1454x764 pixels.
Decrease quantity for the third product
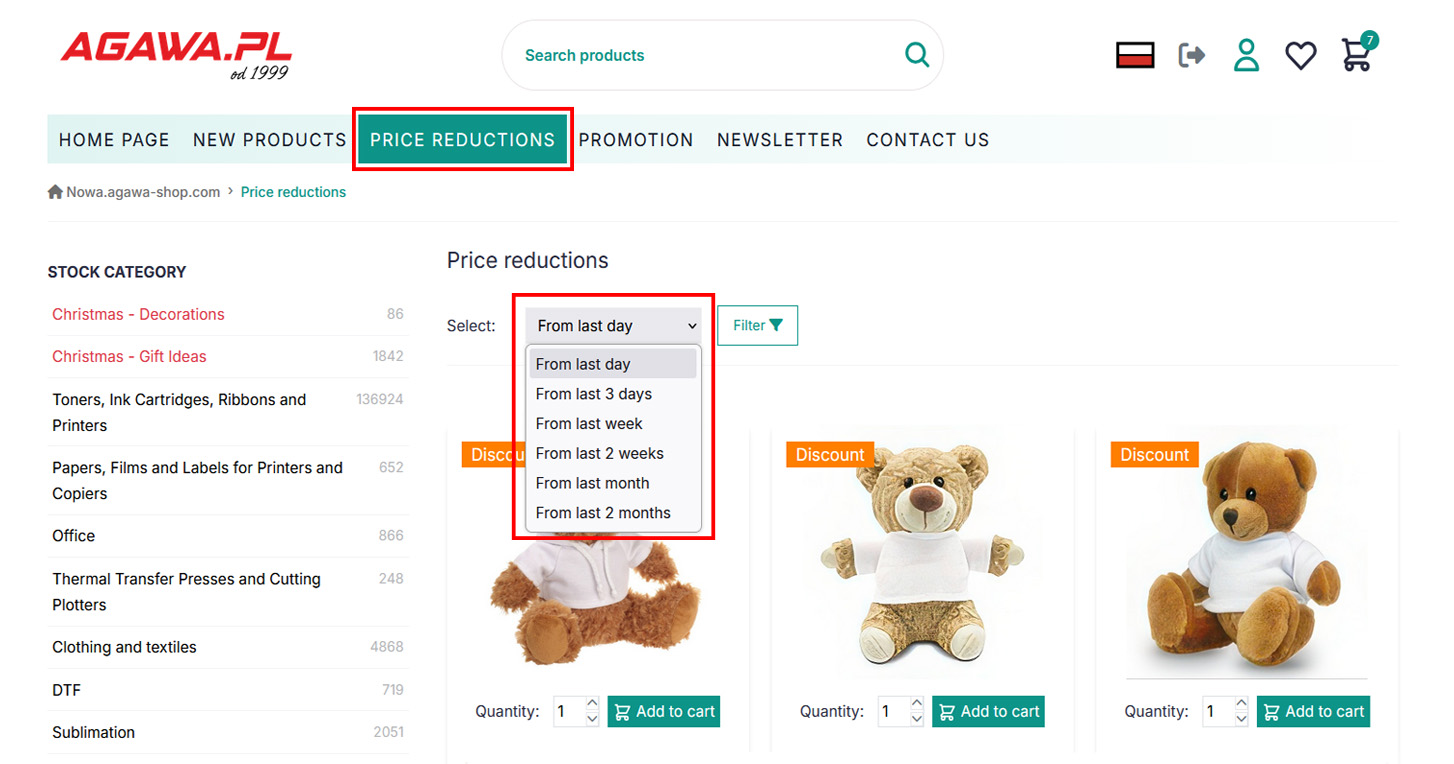1241,719
